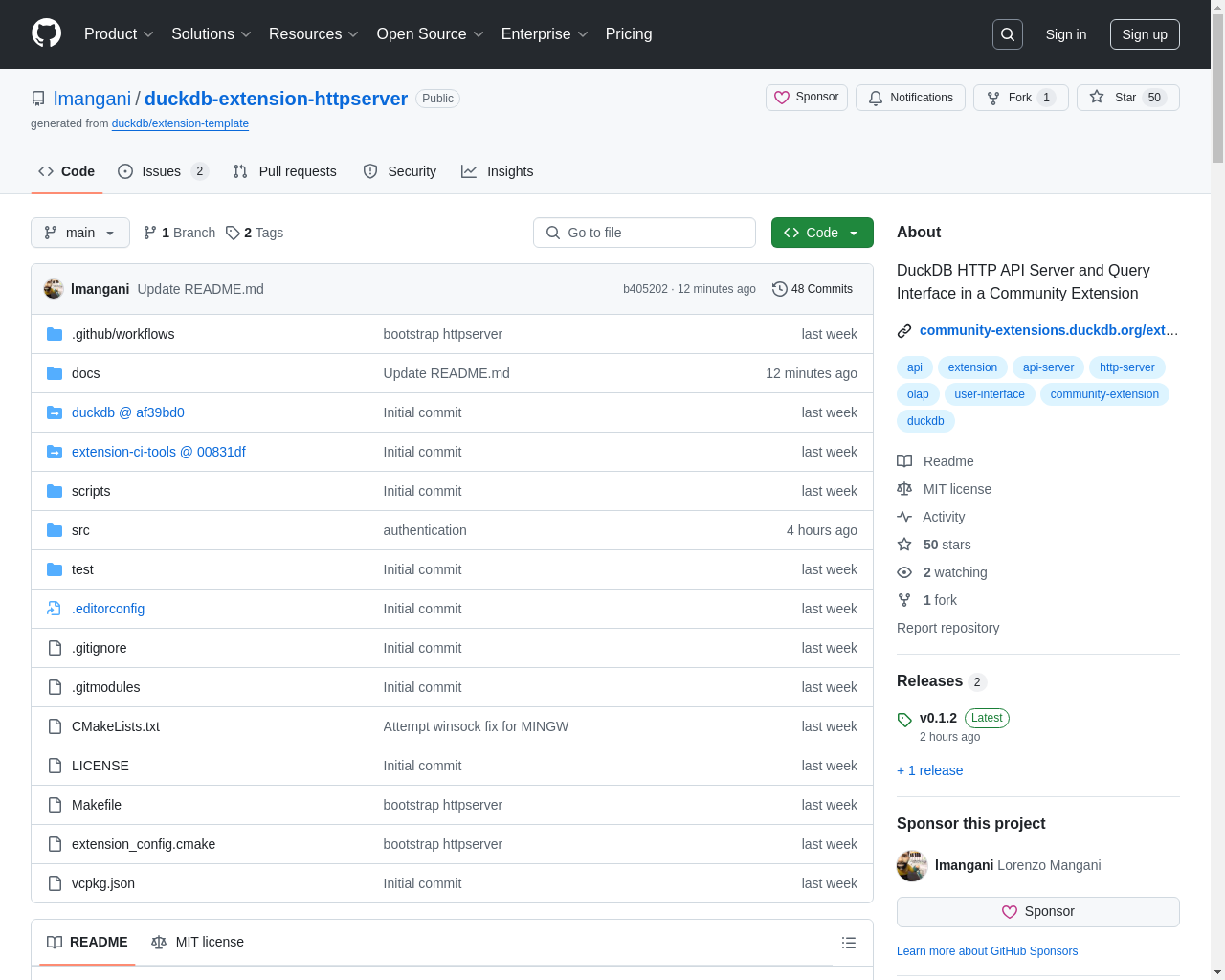Viewport: 1225px width, 980px height.
Task: Open the main branch selector dropdown
Action: tap(80, 233)
